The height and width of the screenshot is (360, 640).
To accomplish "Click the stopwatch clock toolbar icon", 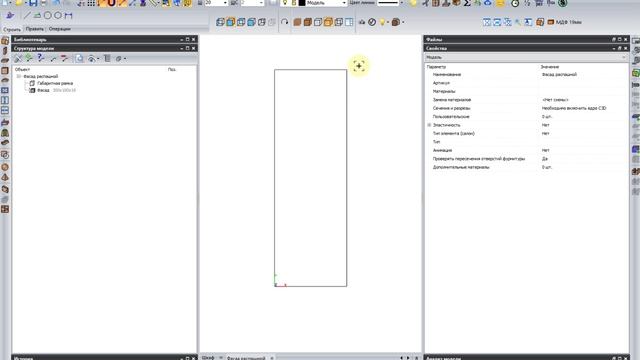I will (x=515, y=3).
